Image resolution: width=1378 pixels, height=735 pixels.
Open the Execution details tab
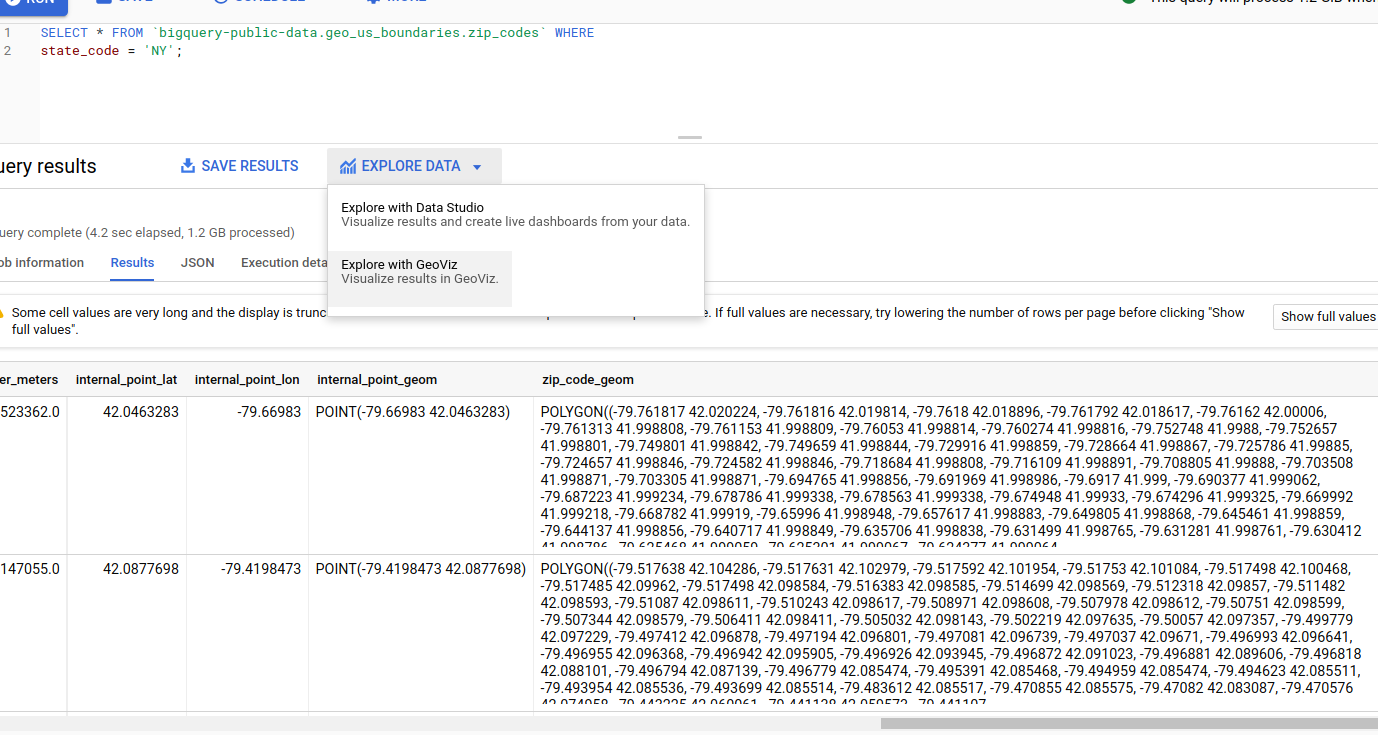coord(284,263)
